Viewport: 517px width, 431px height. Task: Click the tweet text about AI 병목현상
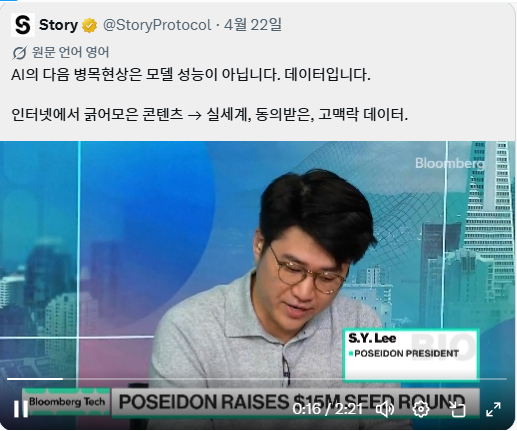(x=191, y=75)
